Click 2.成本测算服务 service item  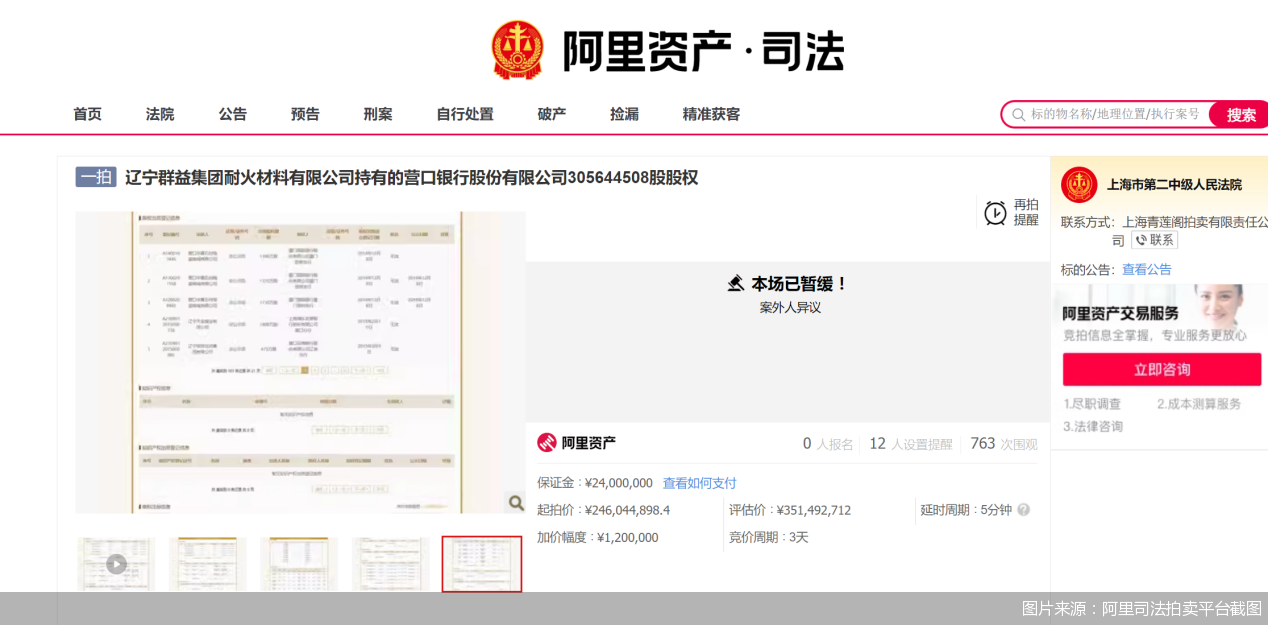coord(1199,404)
